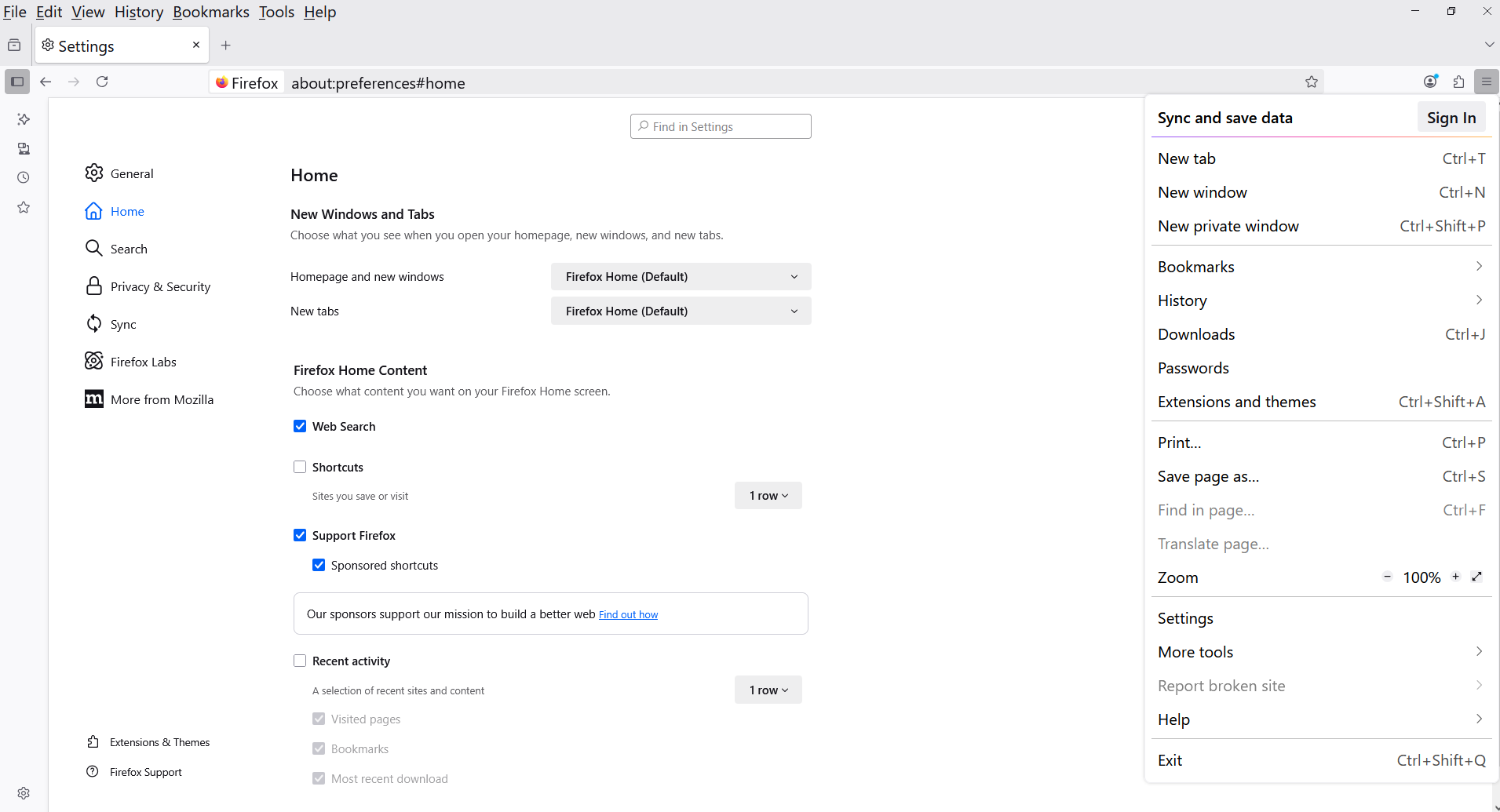Viewport: 1500px width, 812px height.
Task: Open the history clock icon in sidebar
Action: pyautogui.click(x=24, y=177)
